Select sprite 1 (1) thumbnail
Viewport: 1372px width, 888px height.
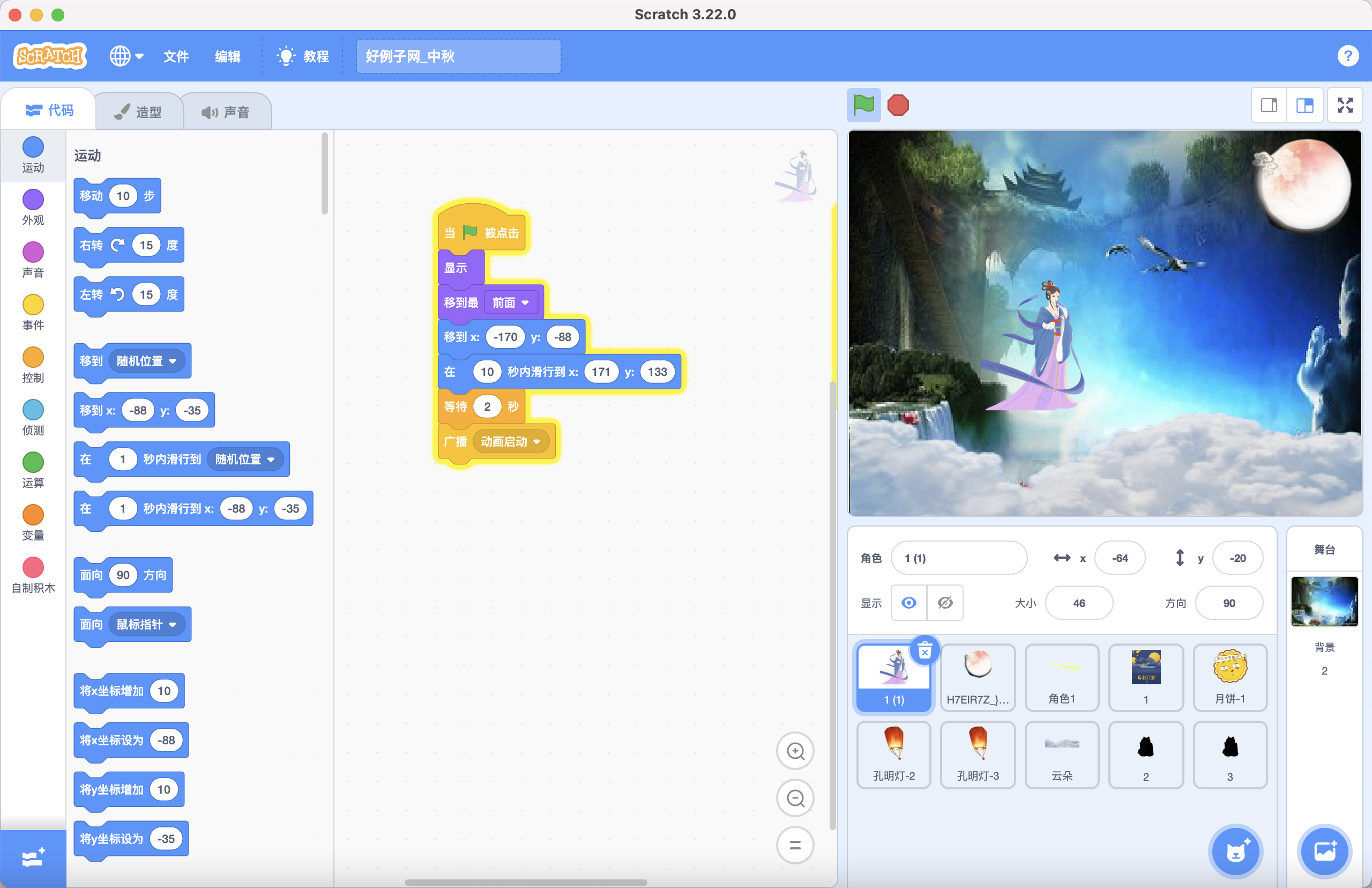(x=894, y=678)
